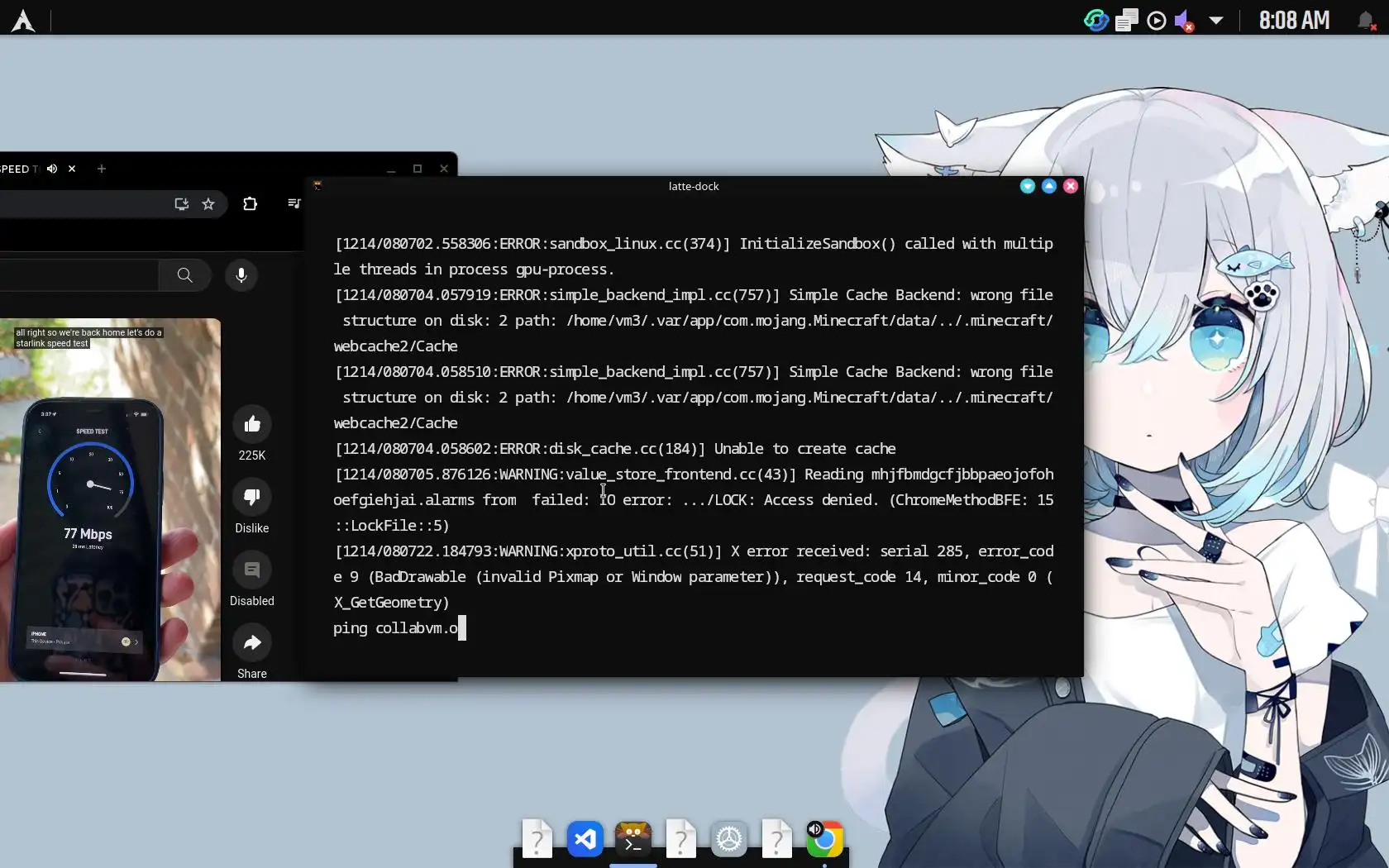Click the Disabled comments button
The height and width of the screenshot is (868, 1389).
point(252,570)
